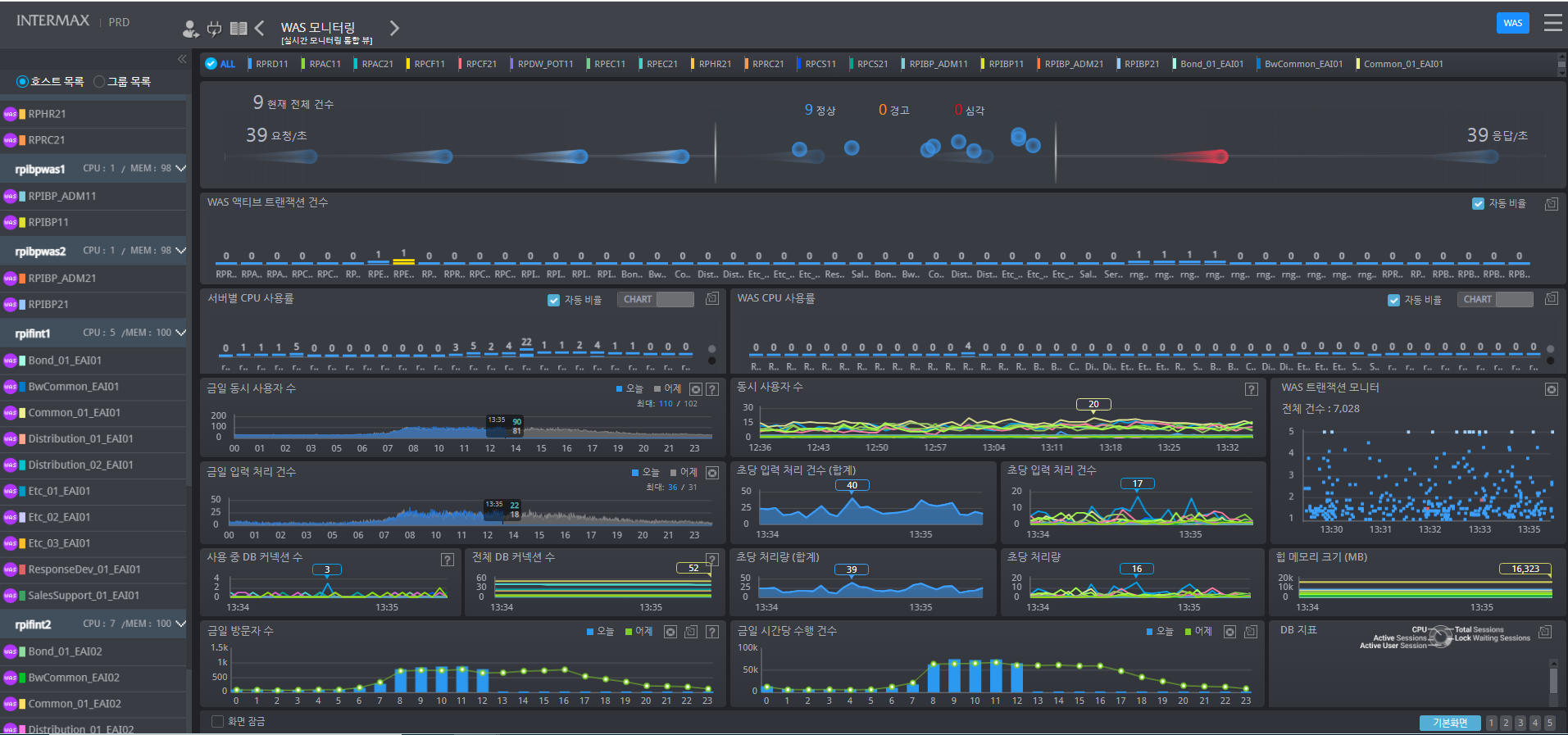This screenshot has width=1568, height=735.
Task: Pop out the WAS CPU 사용률 panel
Action: (x=1552, y=299)
